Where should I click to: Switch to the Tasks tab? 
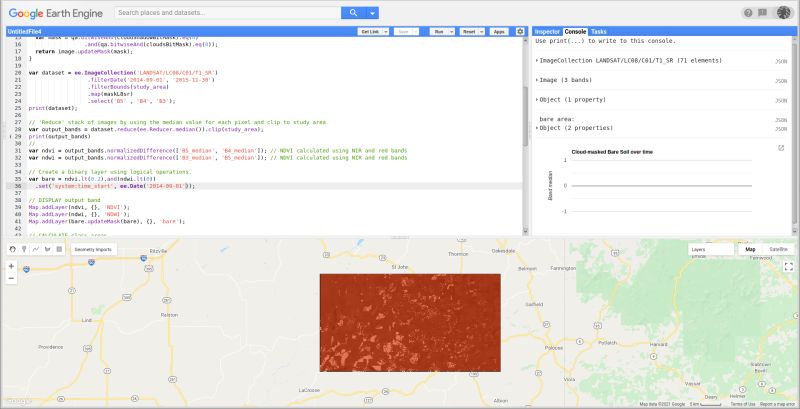click(x=598, y=32)
